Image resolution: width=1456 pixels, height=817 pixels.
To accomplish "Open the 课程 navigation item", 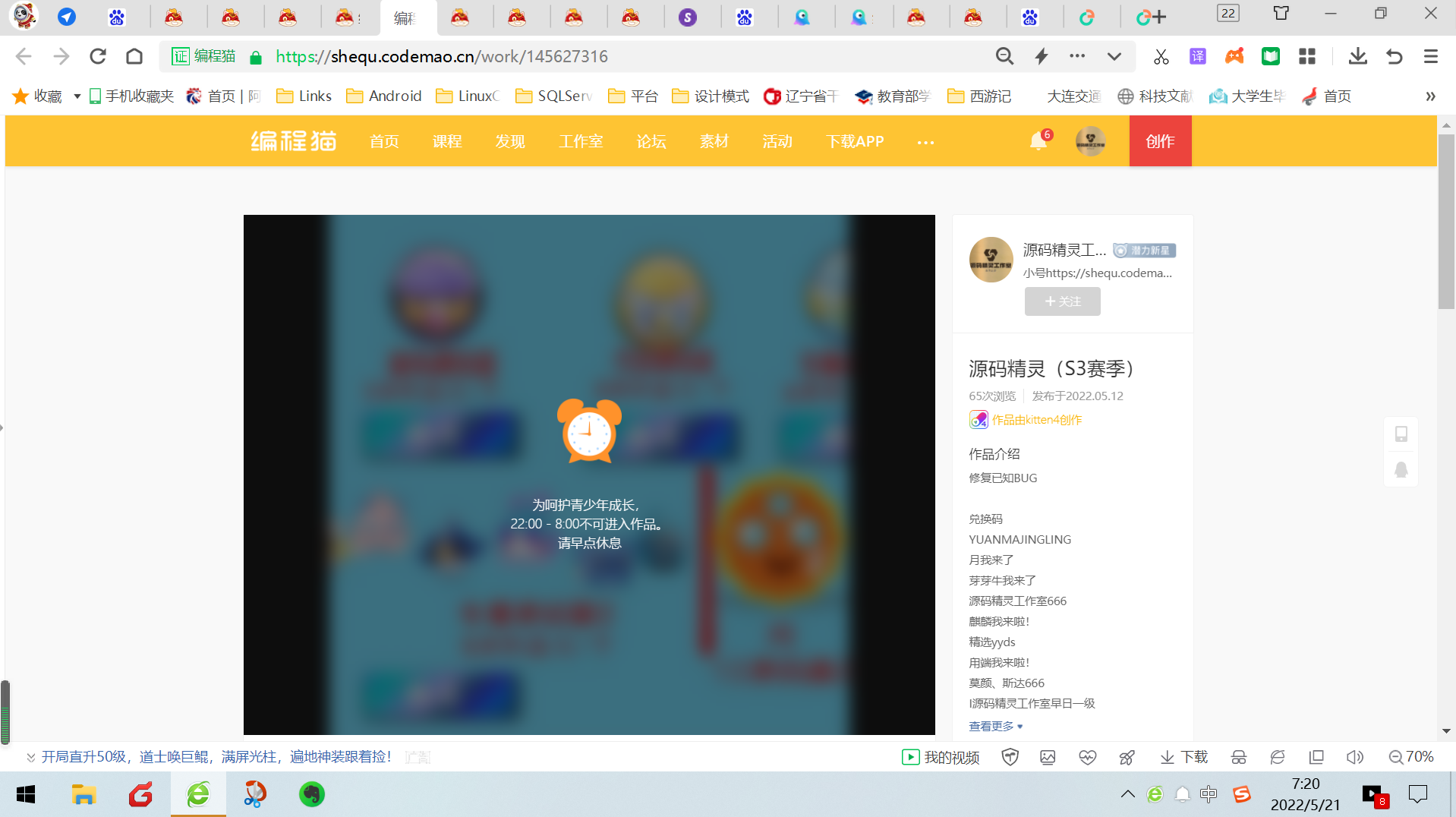I will (447, 141).
